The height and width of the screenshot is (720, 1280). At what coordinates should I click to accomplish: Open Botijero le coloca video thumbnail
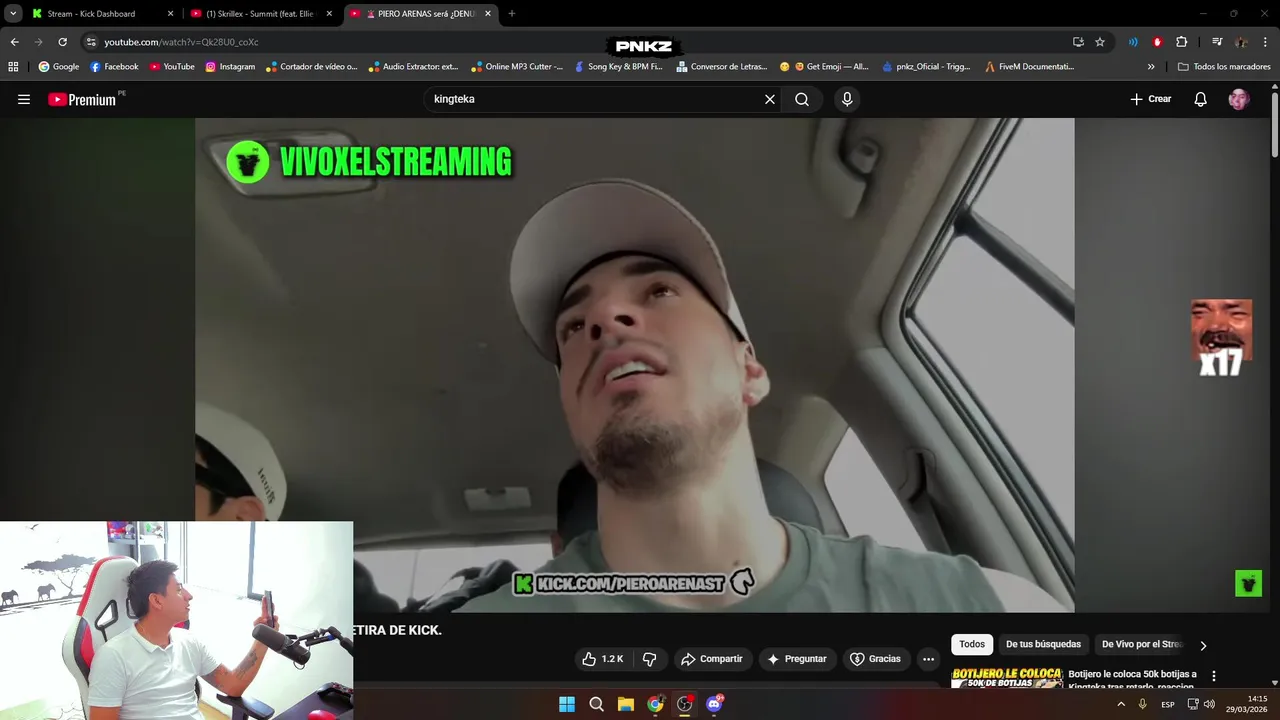[1007, 677]
